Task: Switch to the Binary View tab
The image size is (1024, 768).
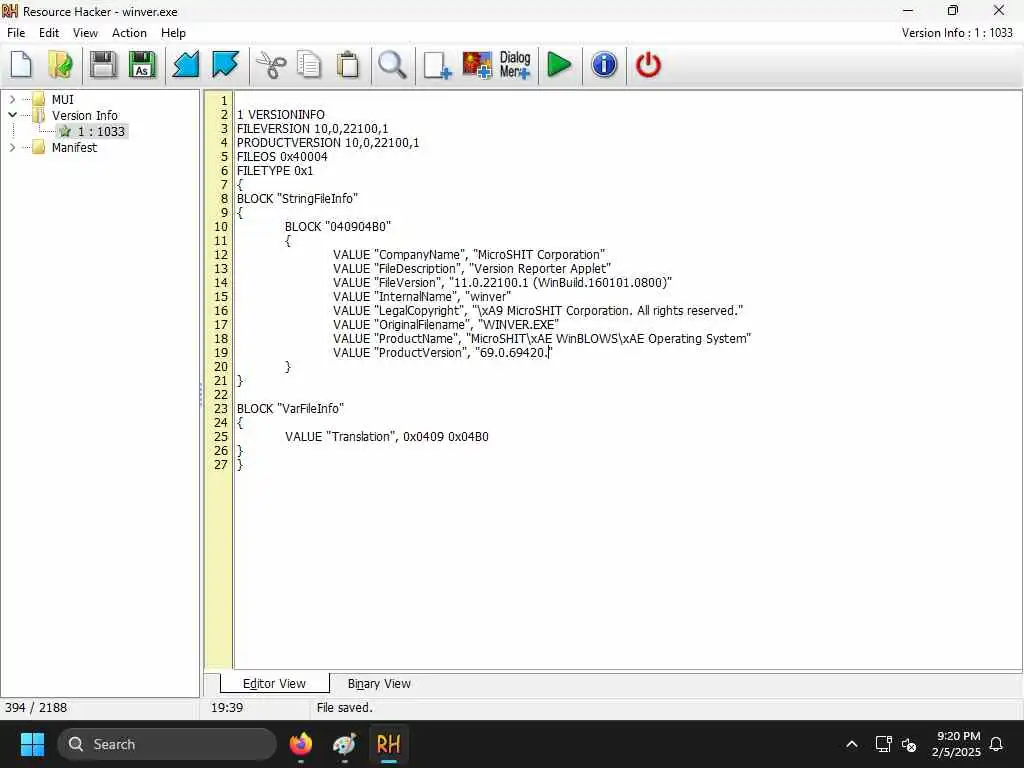Action: [379, 683]
